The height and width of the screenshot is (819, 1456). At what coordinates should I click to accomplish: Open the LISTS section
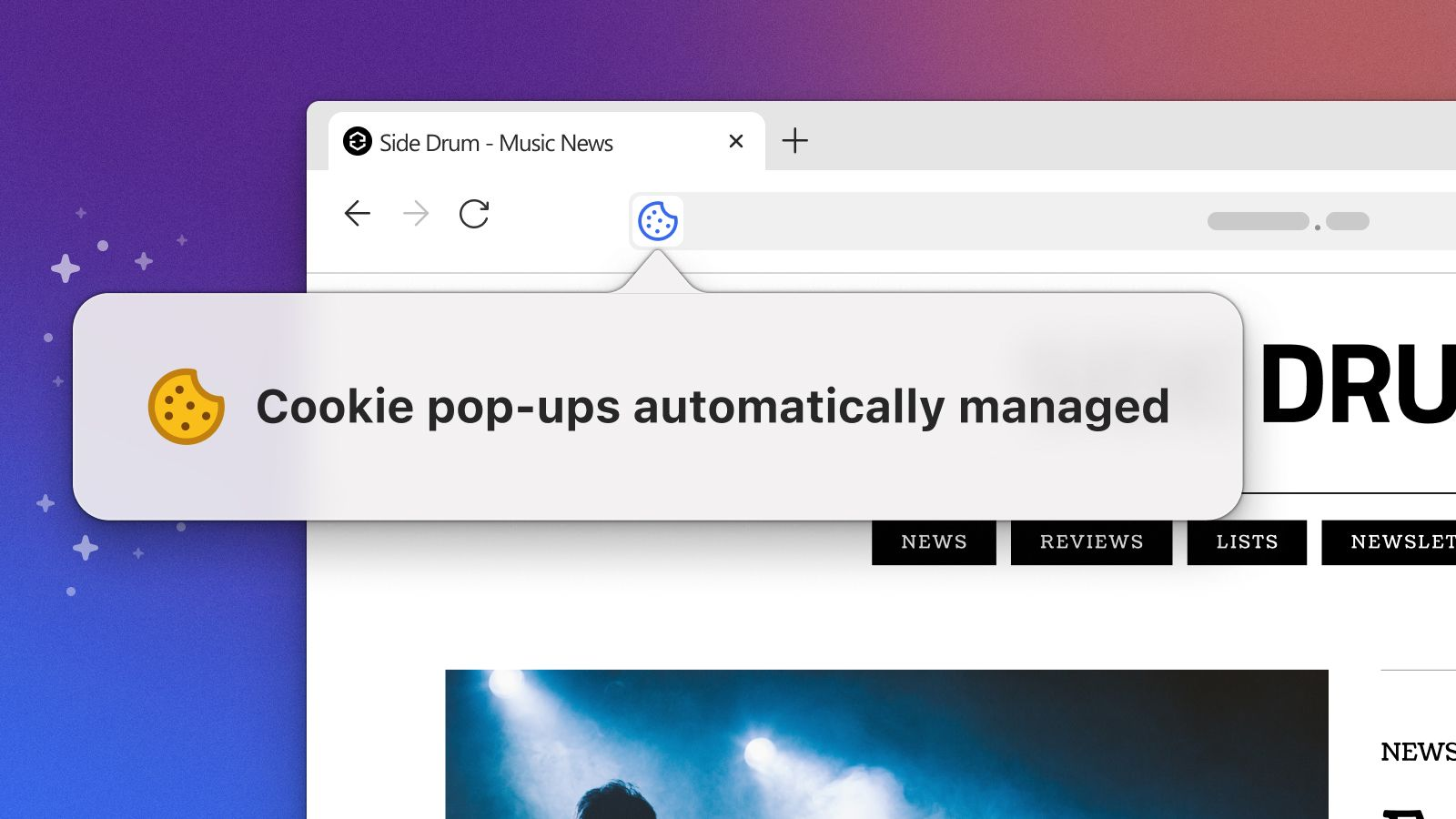(x=1246, y=541)
